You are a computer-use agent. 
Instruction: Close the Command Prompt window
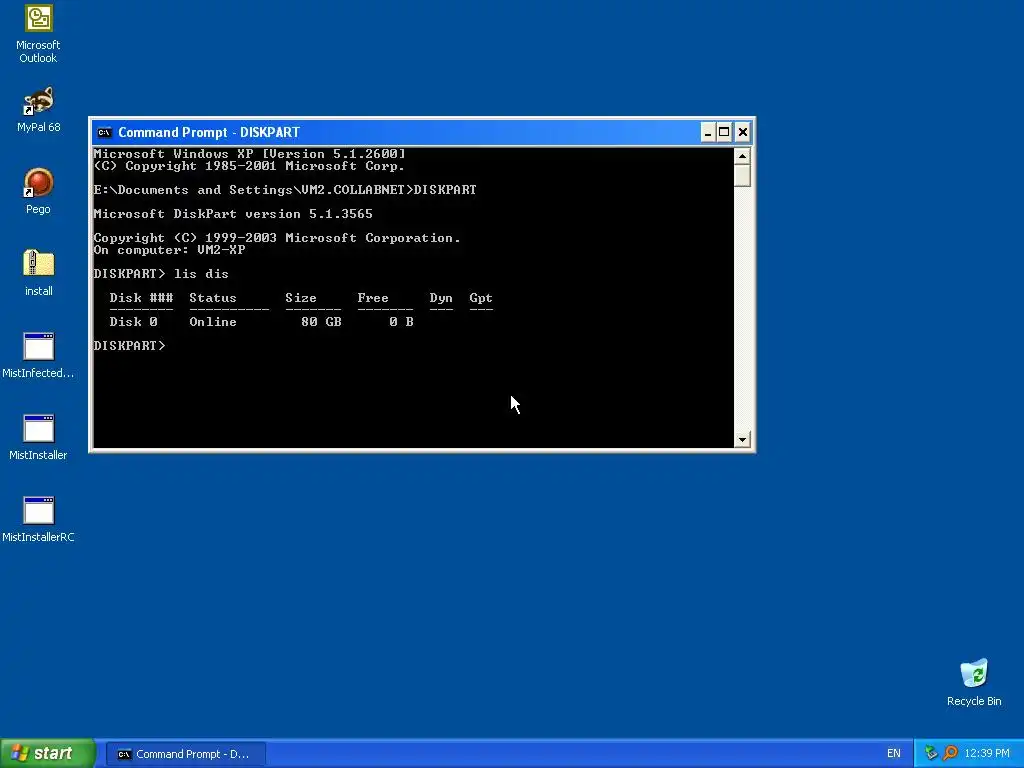pyautogui.click(x=743, y=133)
